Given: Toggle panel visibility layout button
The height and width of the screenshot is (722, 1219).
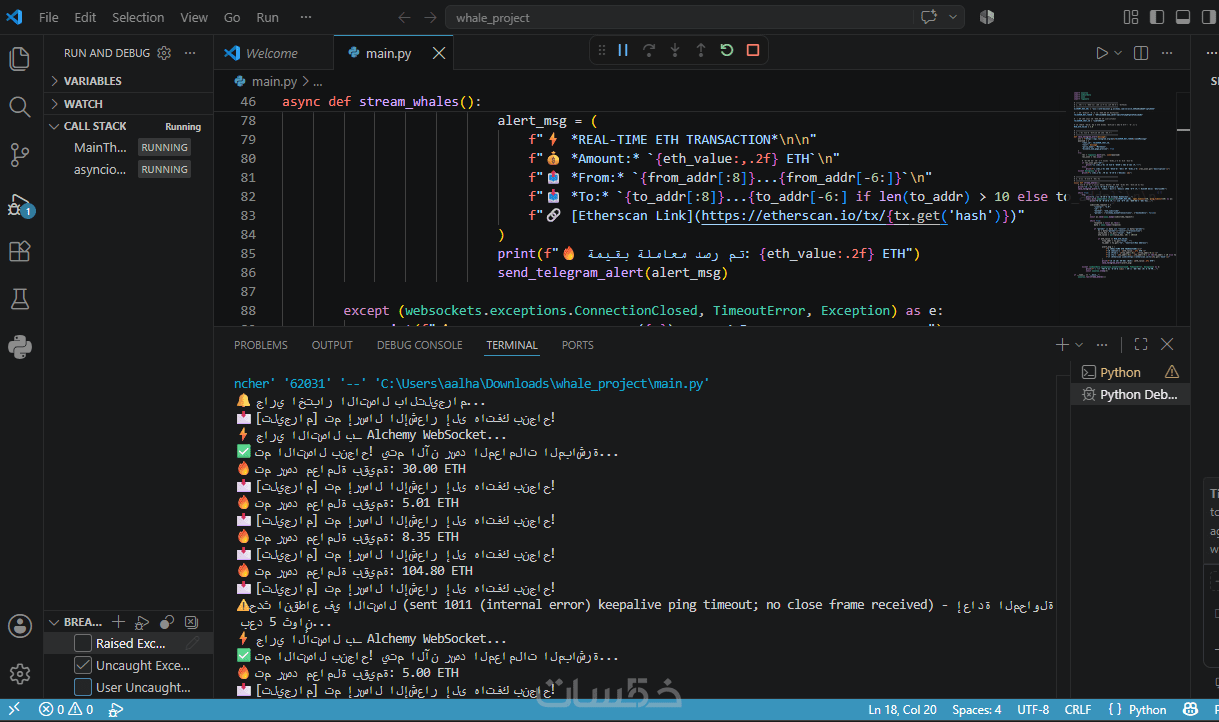Looking at the screenshot, I should coord(1183,17).
